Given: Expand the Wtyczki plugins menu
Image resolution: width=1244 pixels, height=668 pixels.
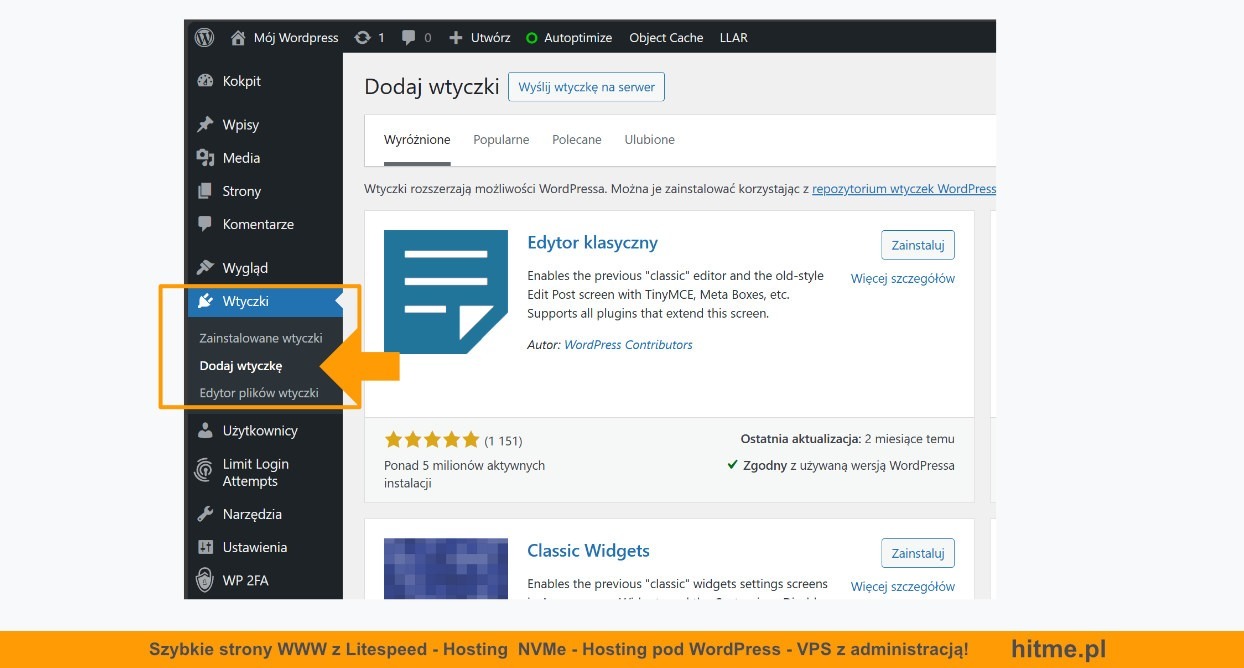Looking at the screenshot, I should pos(245,301).
